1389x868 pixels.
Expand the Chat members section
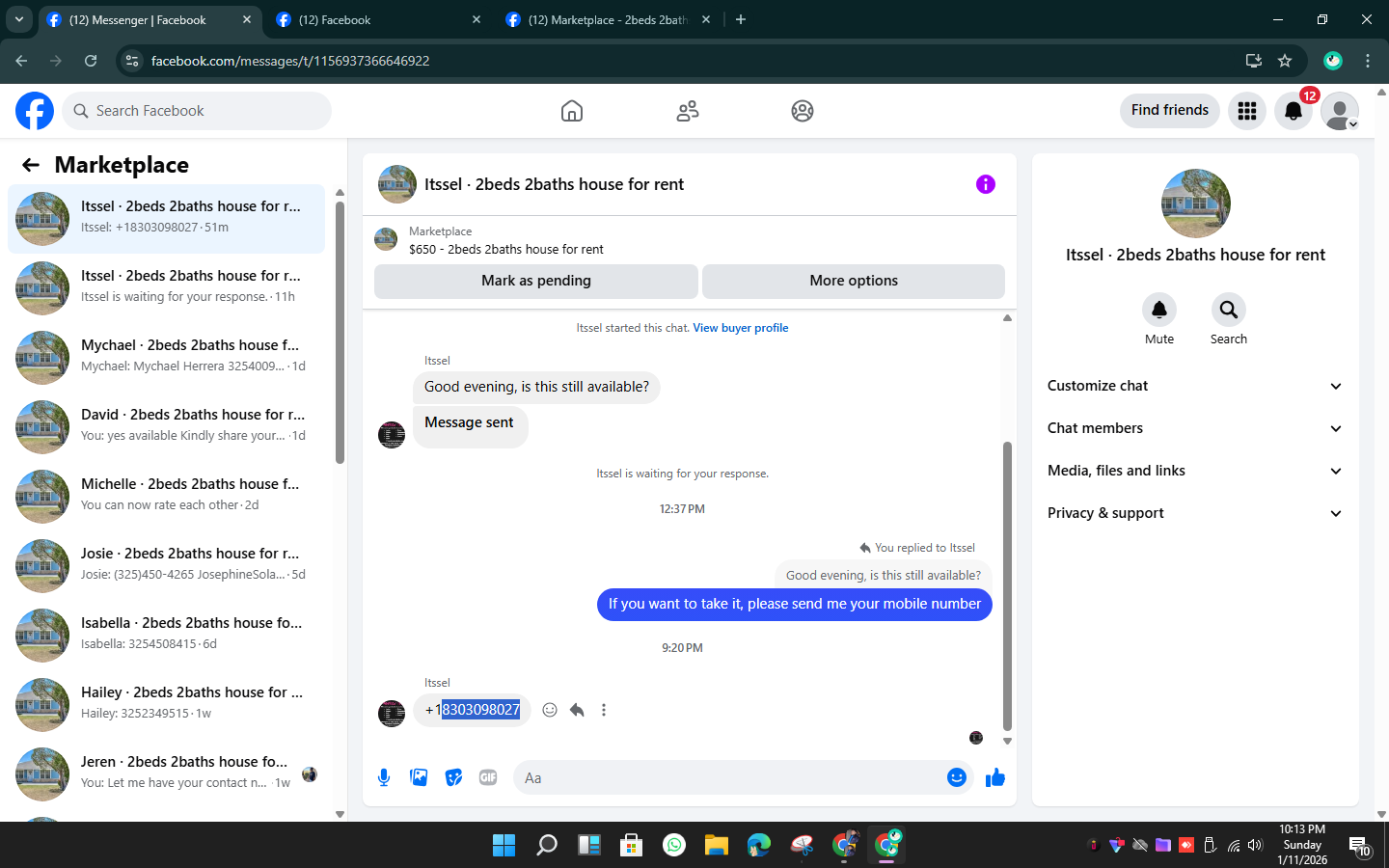pyautogui.click(x=1195, y=428)
